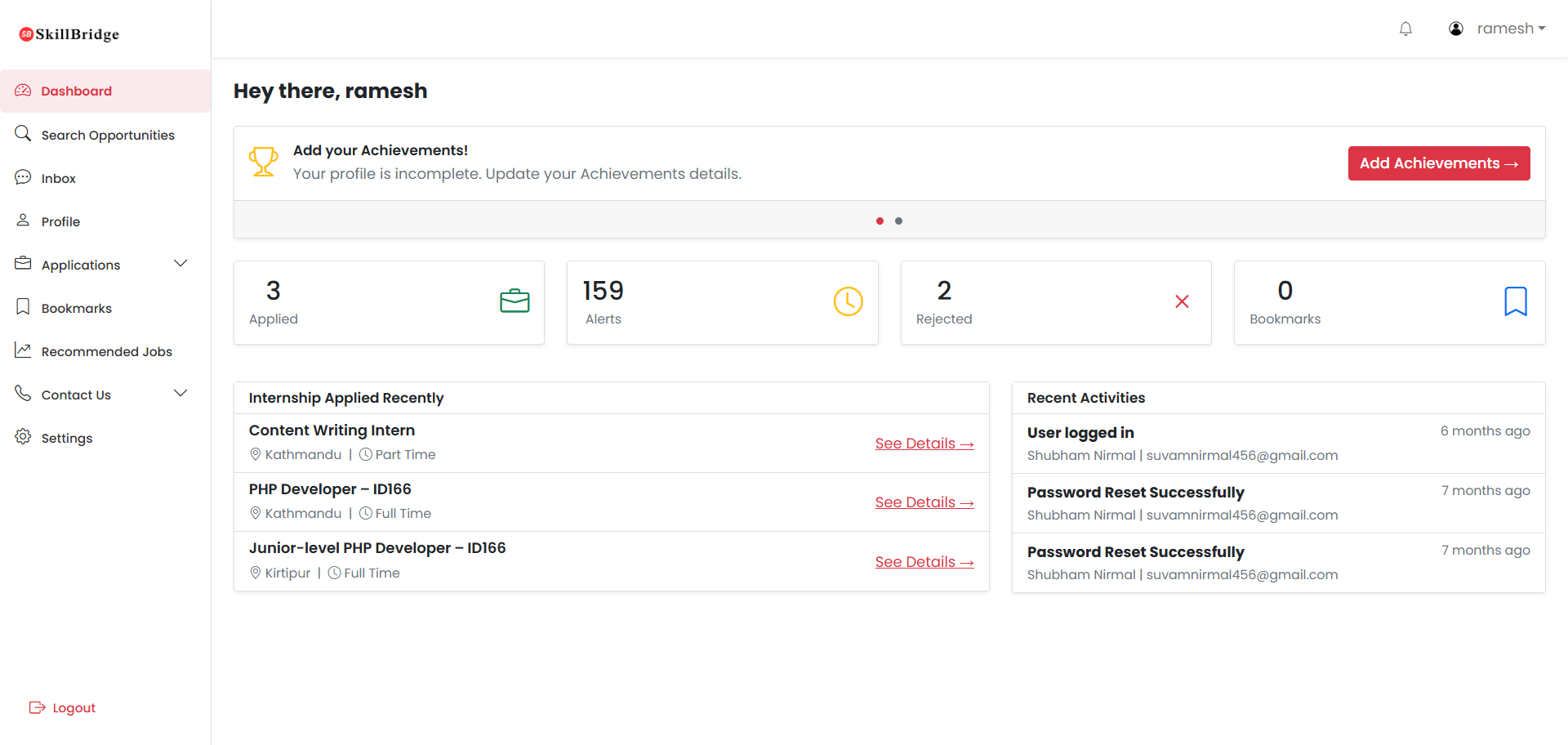Open See Details for Content Writing Intern
The image size is (1568, 745).
click(x=924, y=443)
